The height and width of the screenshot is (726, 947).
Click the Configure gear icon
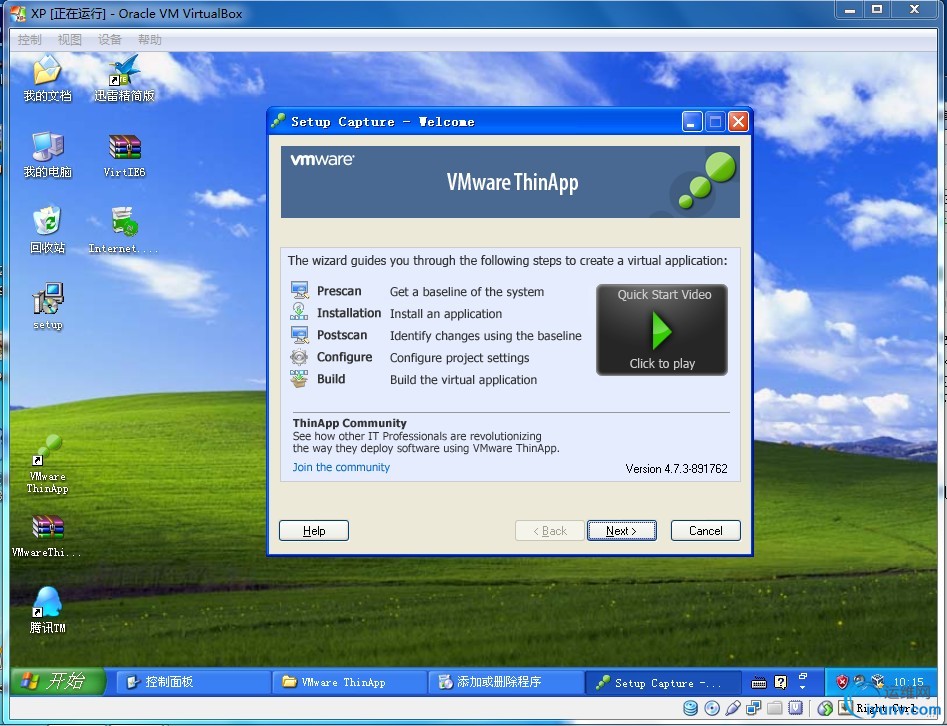pos(299,357)
